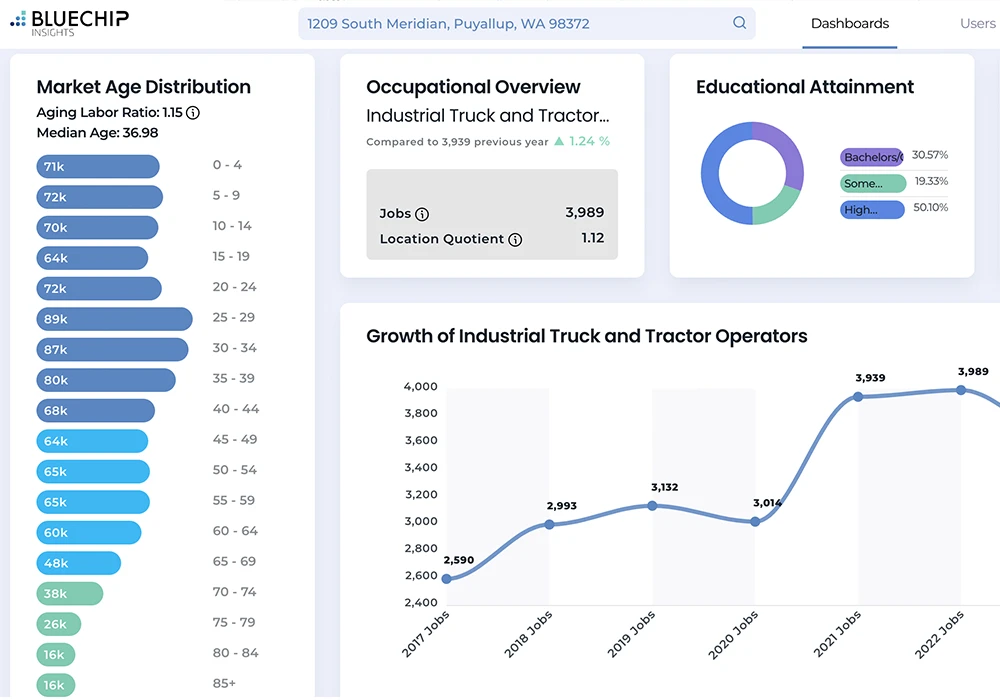The width and height of the screenshot is (1000, 700).
Task: Open Aging Labor Ratio info icon
Action: [x=193, y=113]
